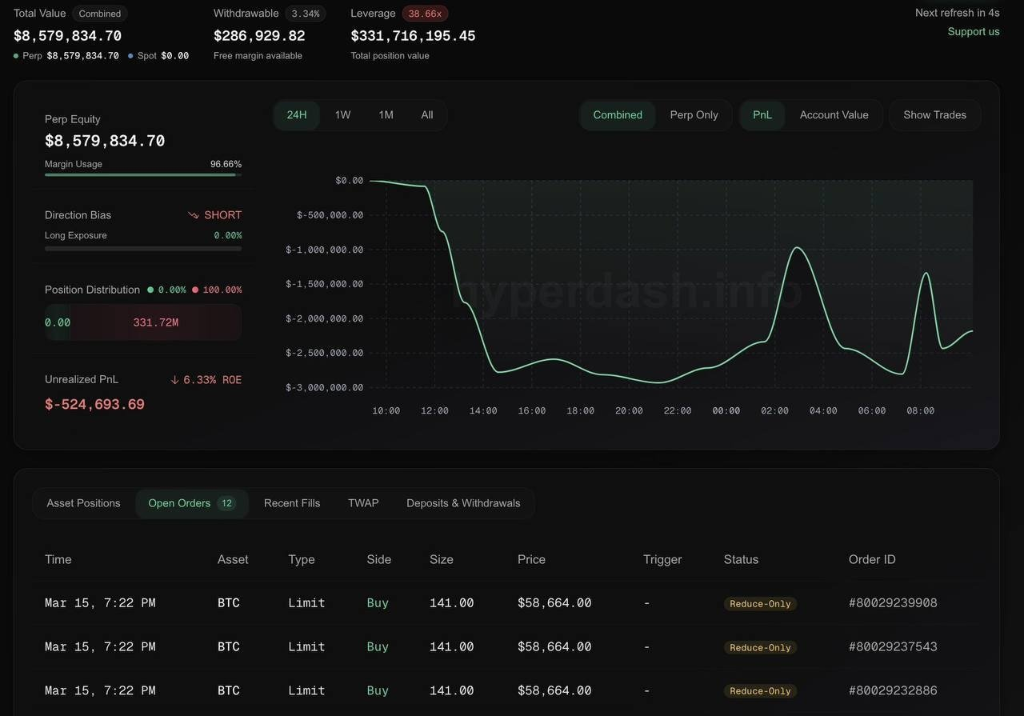Select the 1M time range

click(386, 115)
